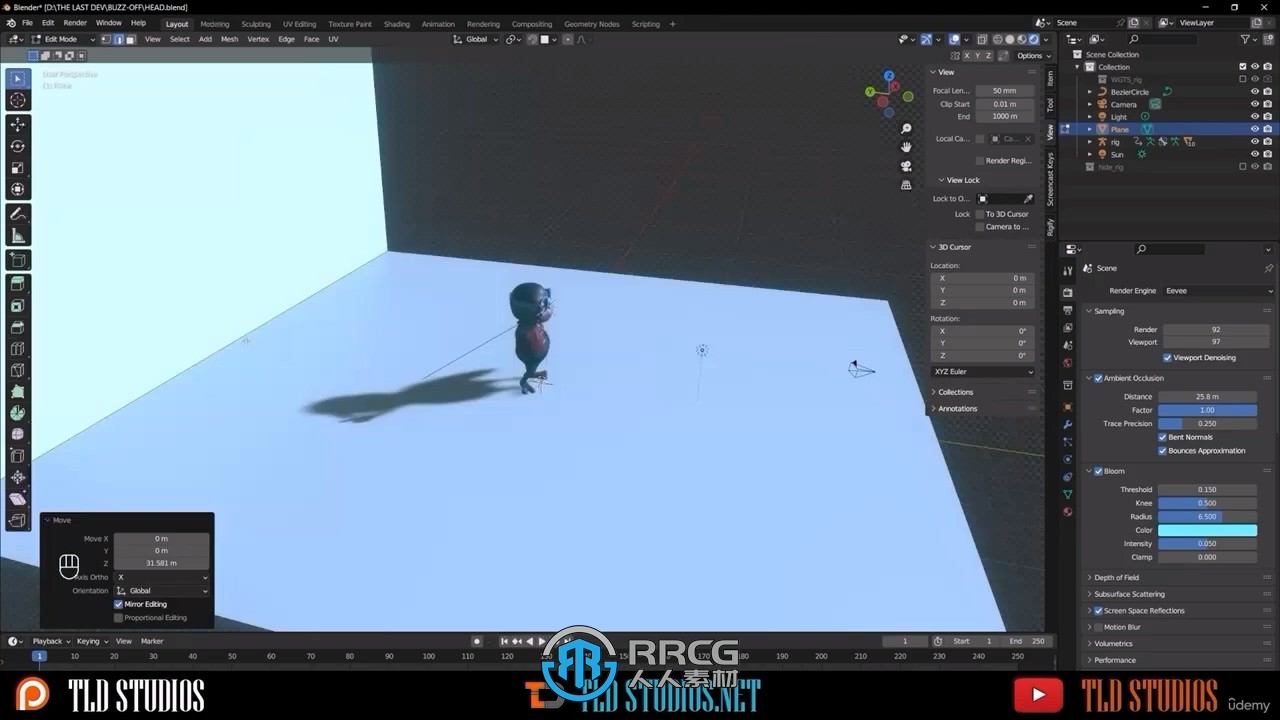
Task: Toggle Screen Space Reflections checkbox
Action: (x=1098, y=610)
